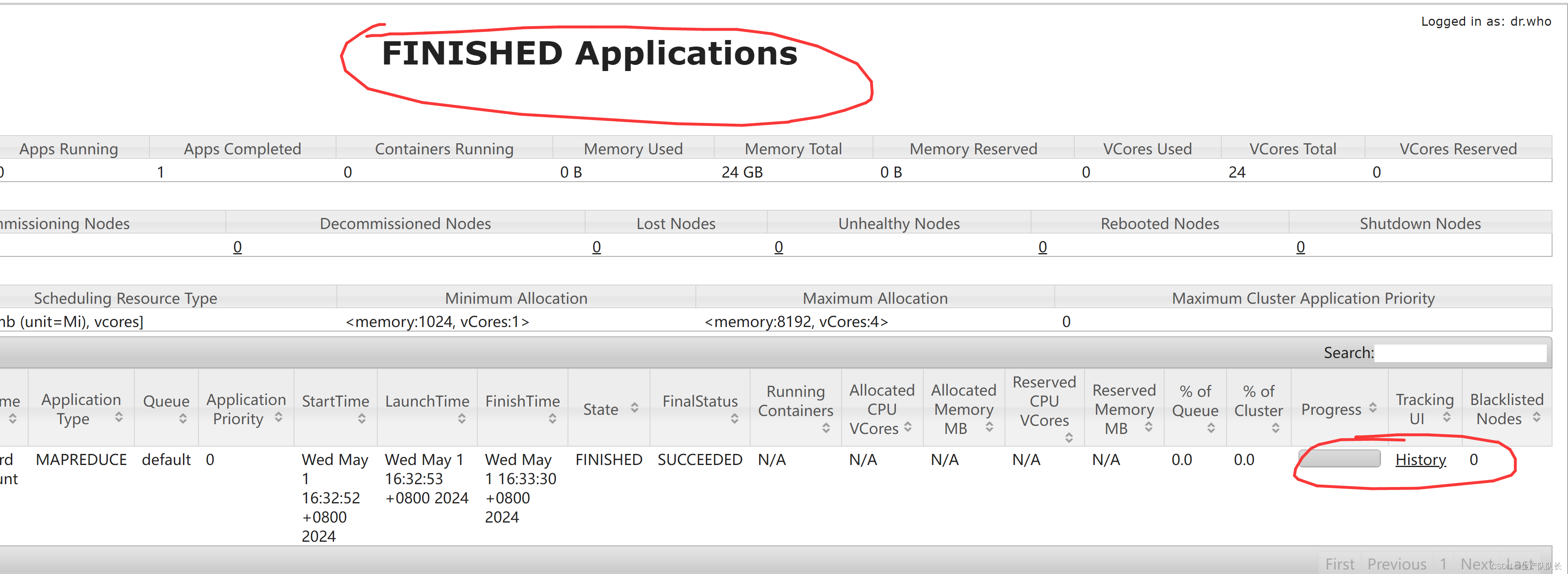
Task: Click Tracking UI sort arrows
Action: [1446, 418]
